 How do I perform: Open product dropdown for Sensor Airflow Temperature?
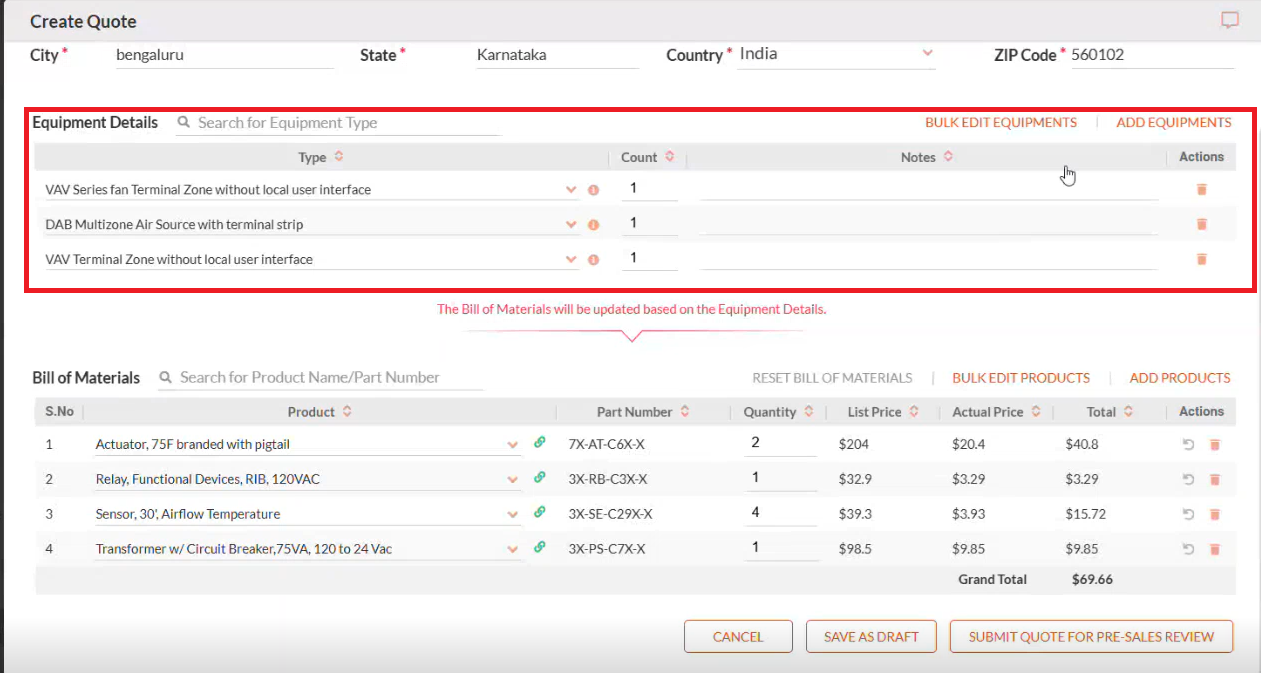(x=513, y=514)
